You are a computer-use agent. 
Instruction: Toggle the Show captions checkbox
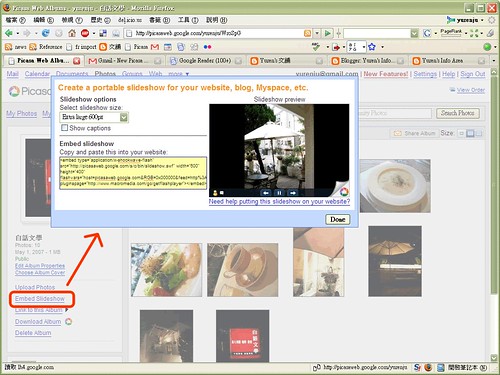(64, 128)
